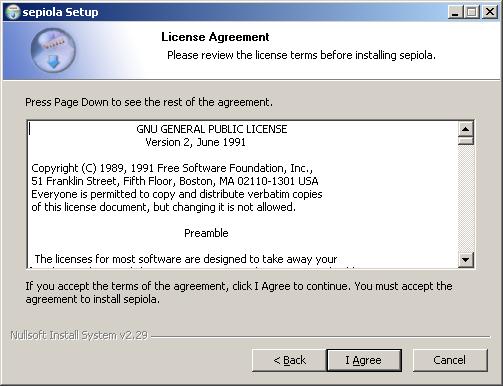Click the empty scrollbar track below the thumb
Viewport: 503px width, 386px height.
click(x=466, y=198)
